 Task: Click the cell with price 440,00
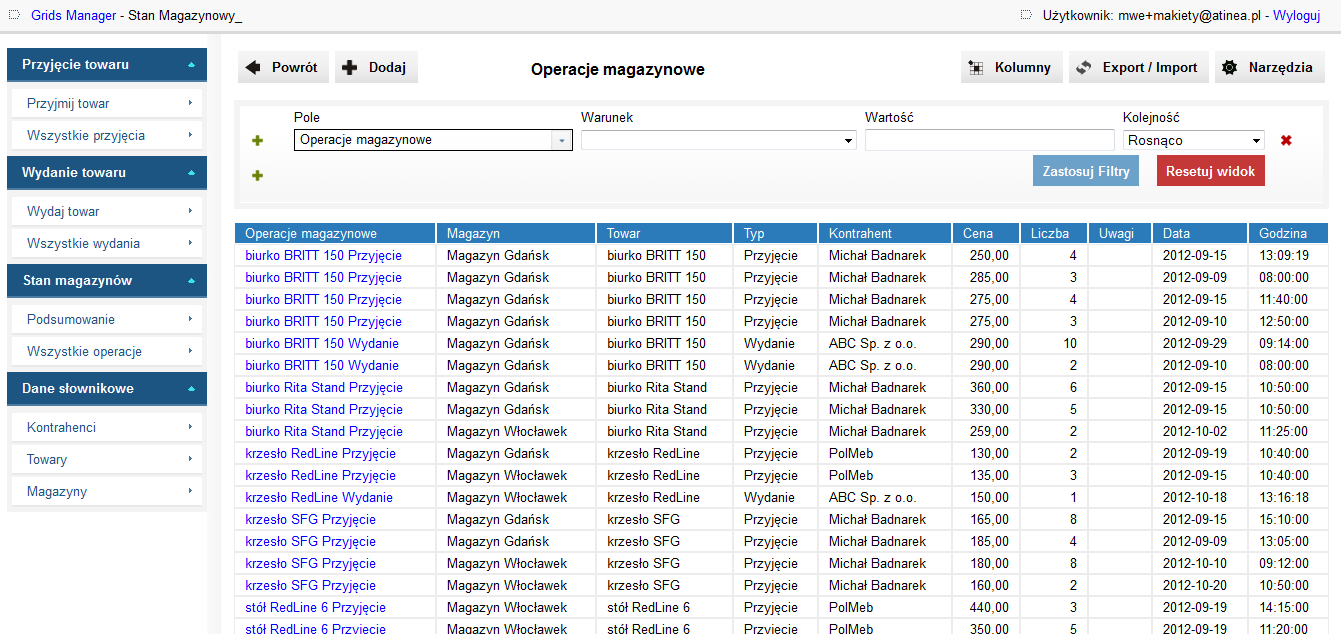coord(986,607)
